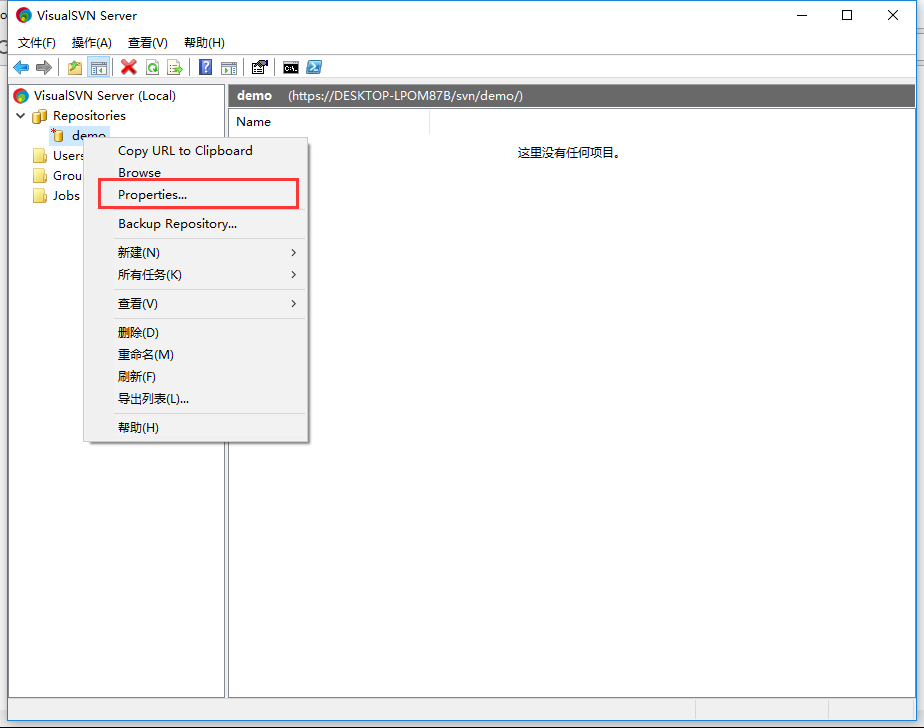Click the Up one level folder icon
This screenshot has height=728, width=924.
click(x=75, y=68)
